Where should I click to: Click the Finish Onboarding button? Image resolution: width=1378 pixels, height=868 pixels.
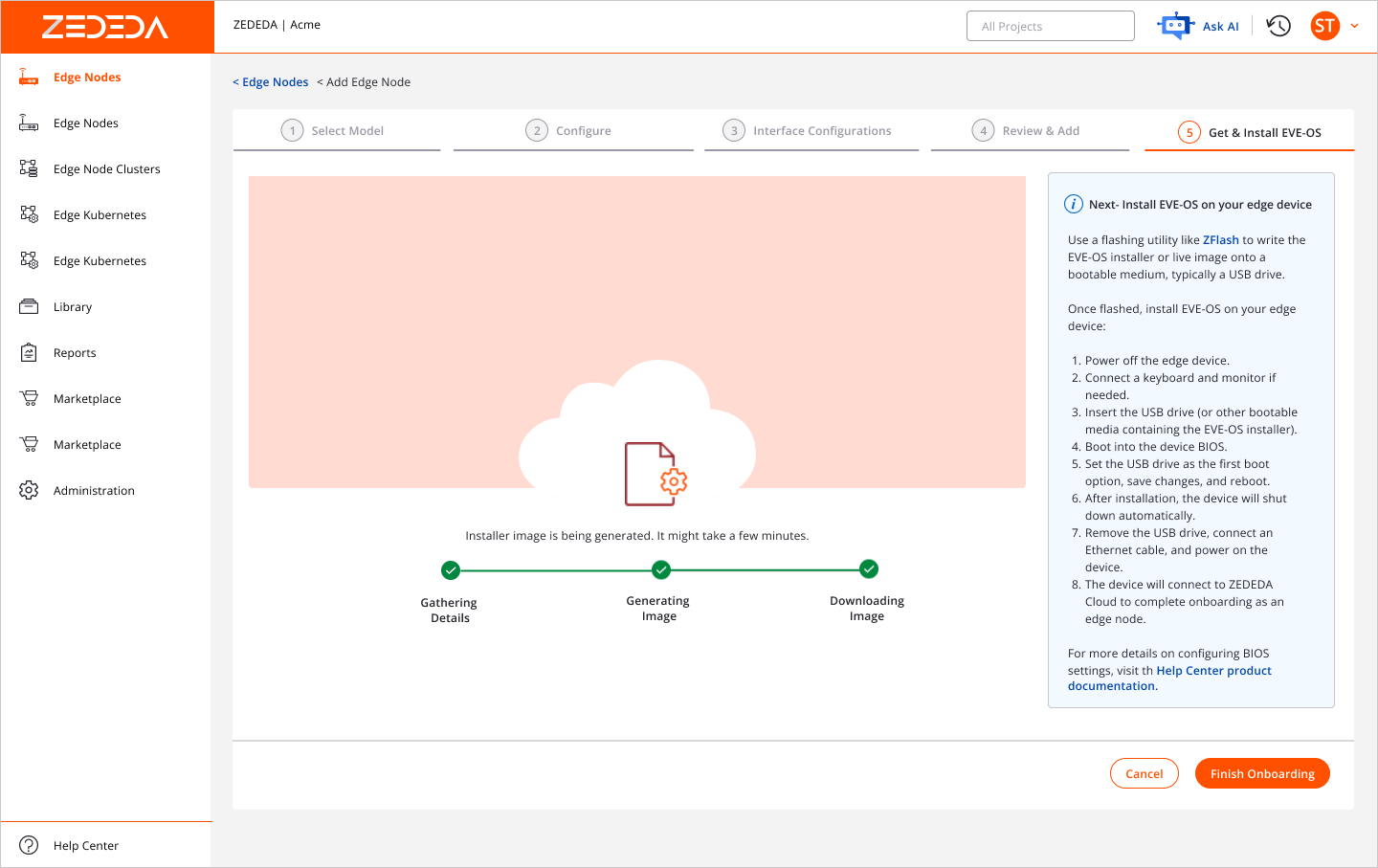1261,773
